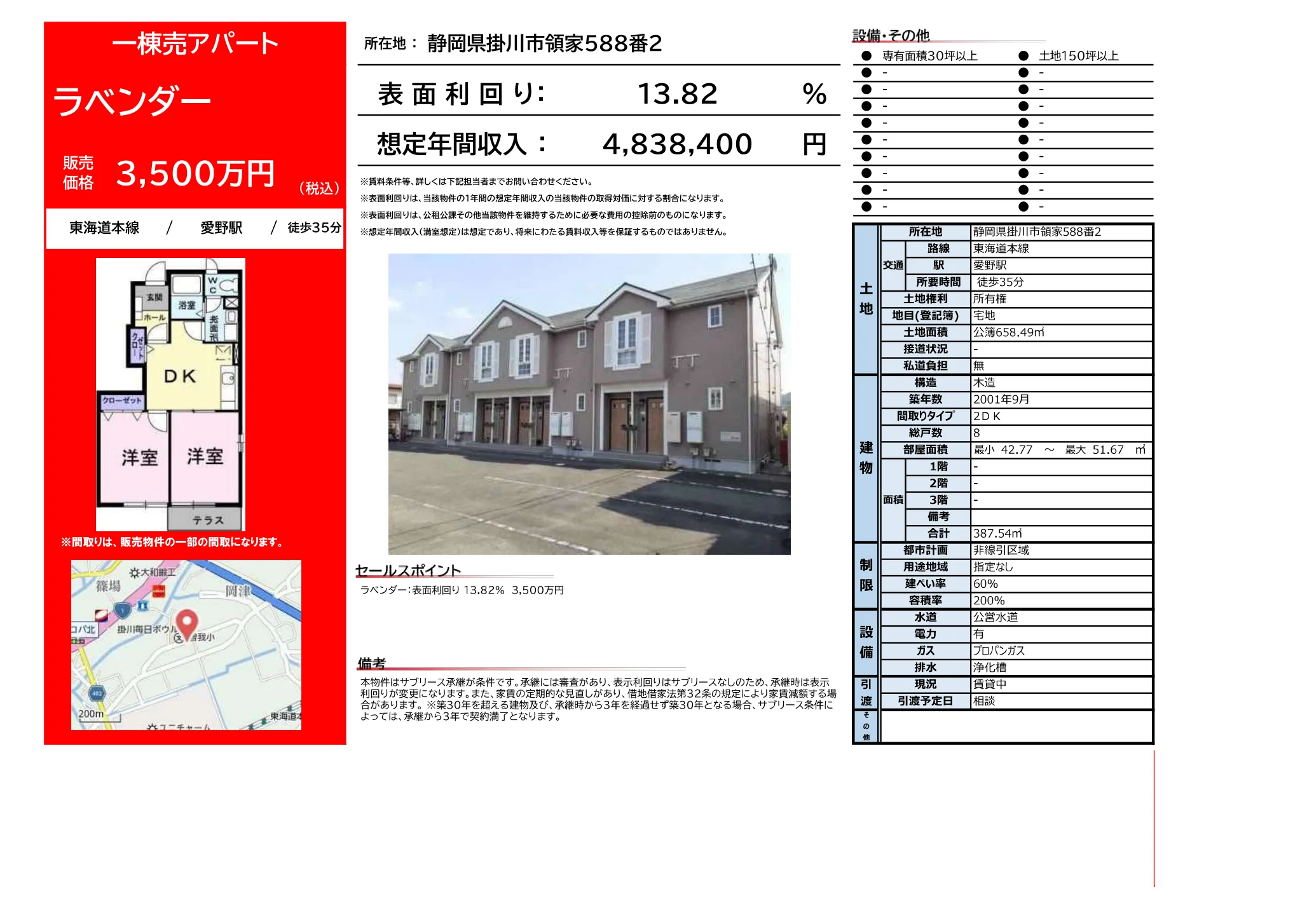The width and height of the screenshot is (1307, 924).
Task: Open the 2DK floor plan image
Action: [170, 395]
